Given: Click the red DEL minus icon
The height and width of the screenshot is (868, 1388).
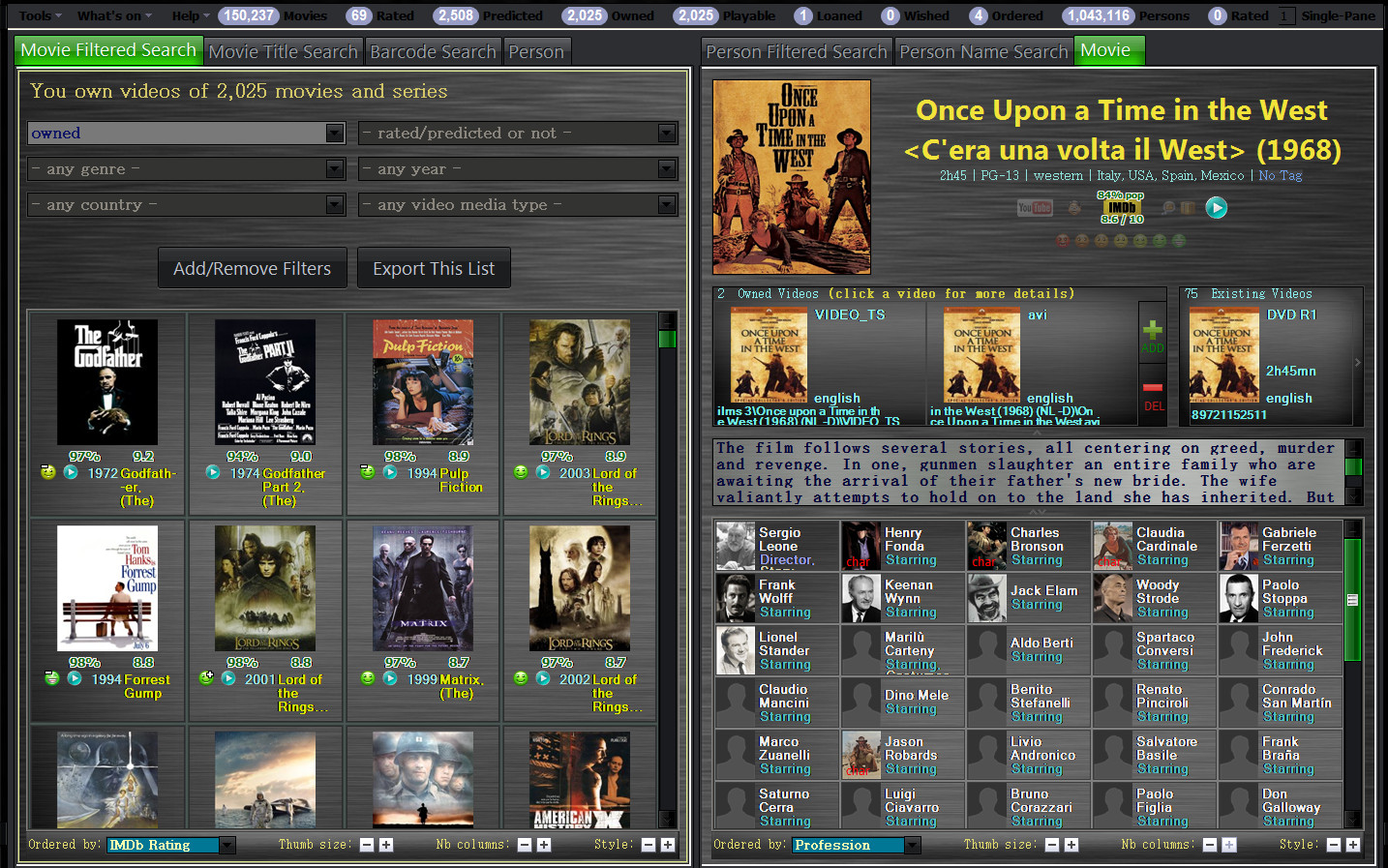Looking at the screenshot, I should point(1153,395).
